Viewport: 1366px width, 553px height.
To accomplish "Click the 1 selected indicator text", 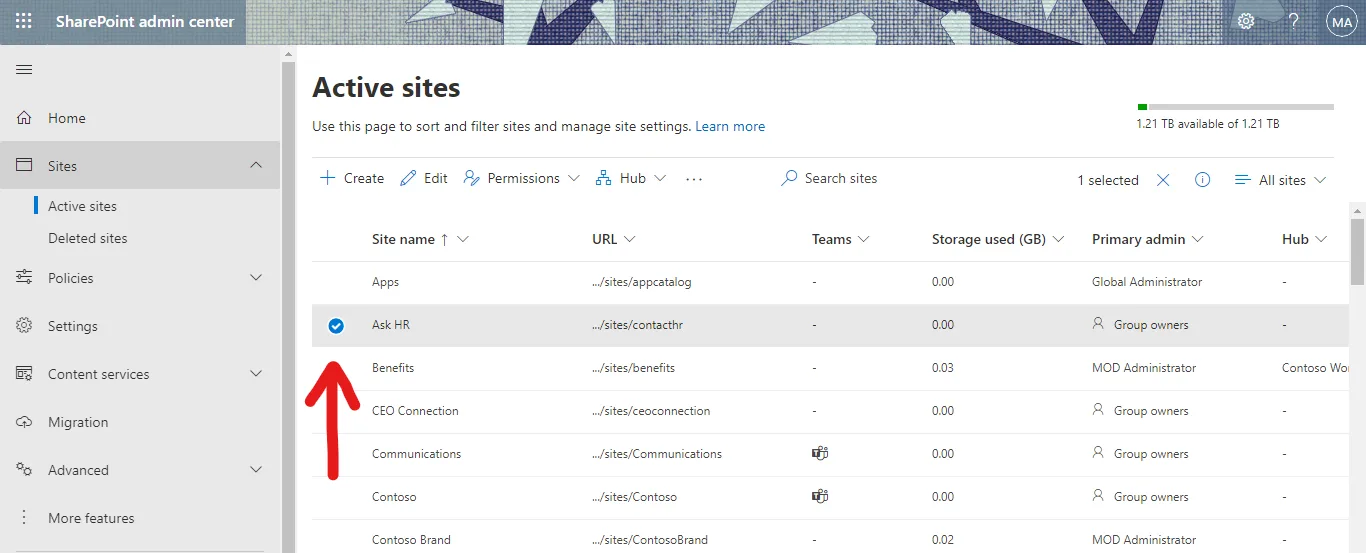I will [x=1108, y=180].
